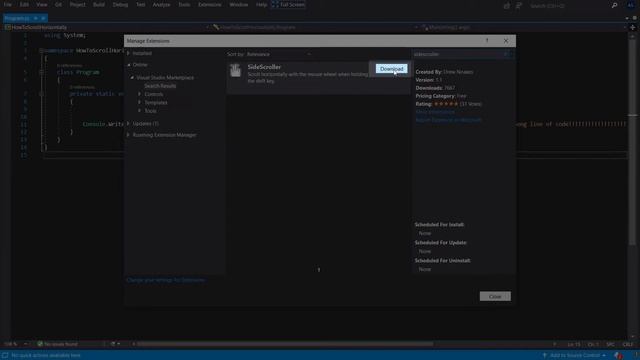Open the File menu
This screenshot has width=640, height=360.
click(x=8, y=5)
